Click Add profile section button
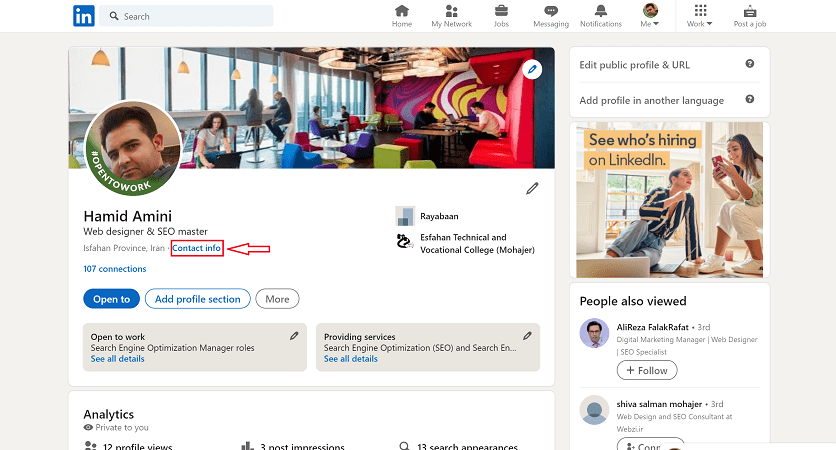The height and width of the screenshot is (450, 836). click(x=197, y=299)
